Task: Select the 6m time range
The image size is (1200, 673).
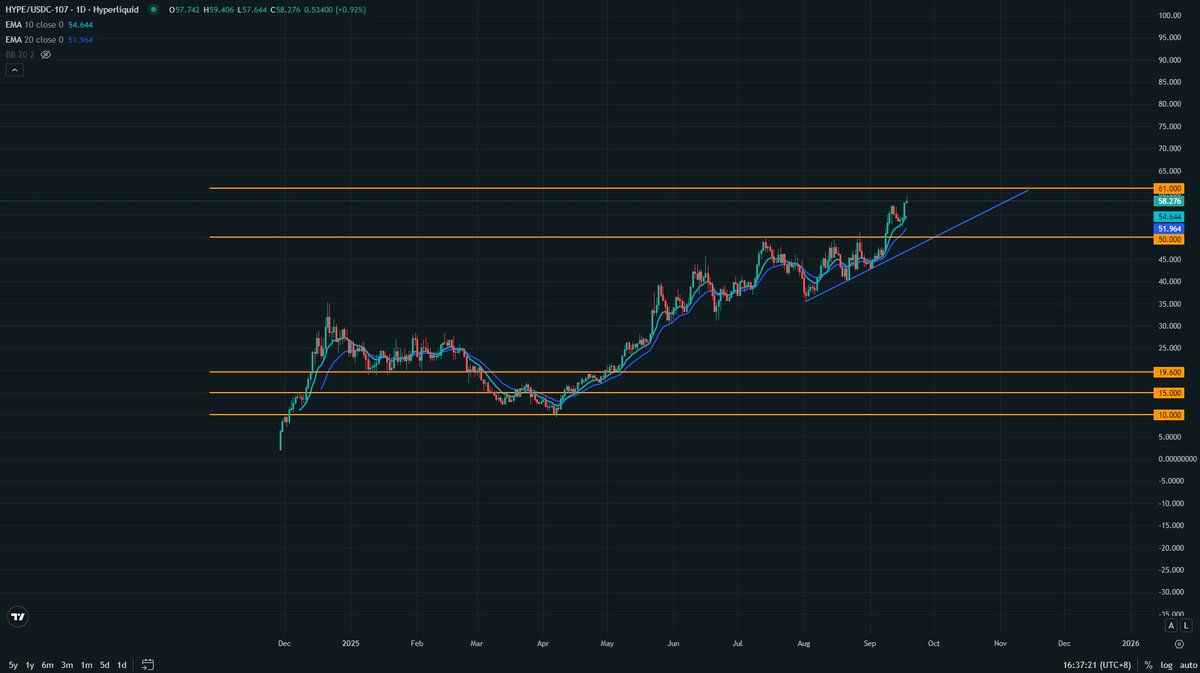Action: click(48, 664)
